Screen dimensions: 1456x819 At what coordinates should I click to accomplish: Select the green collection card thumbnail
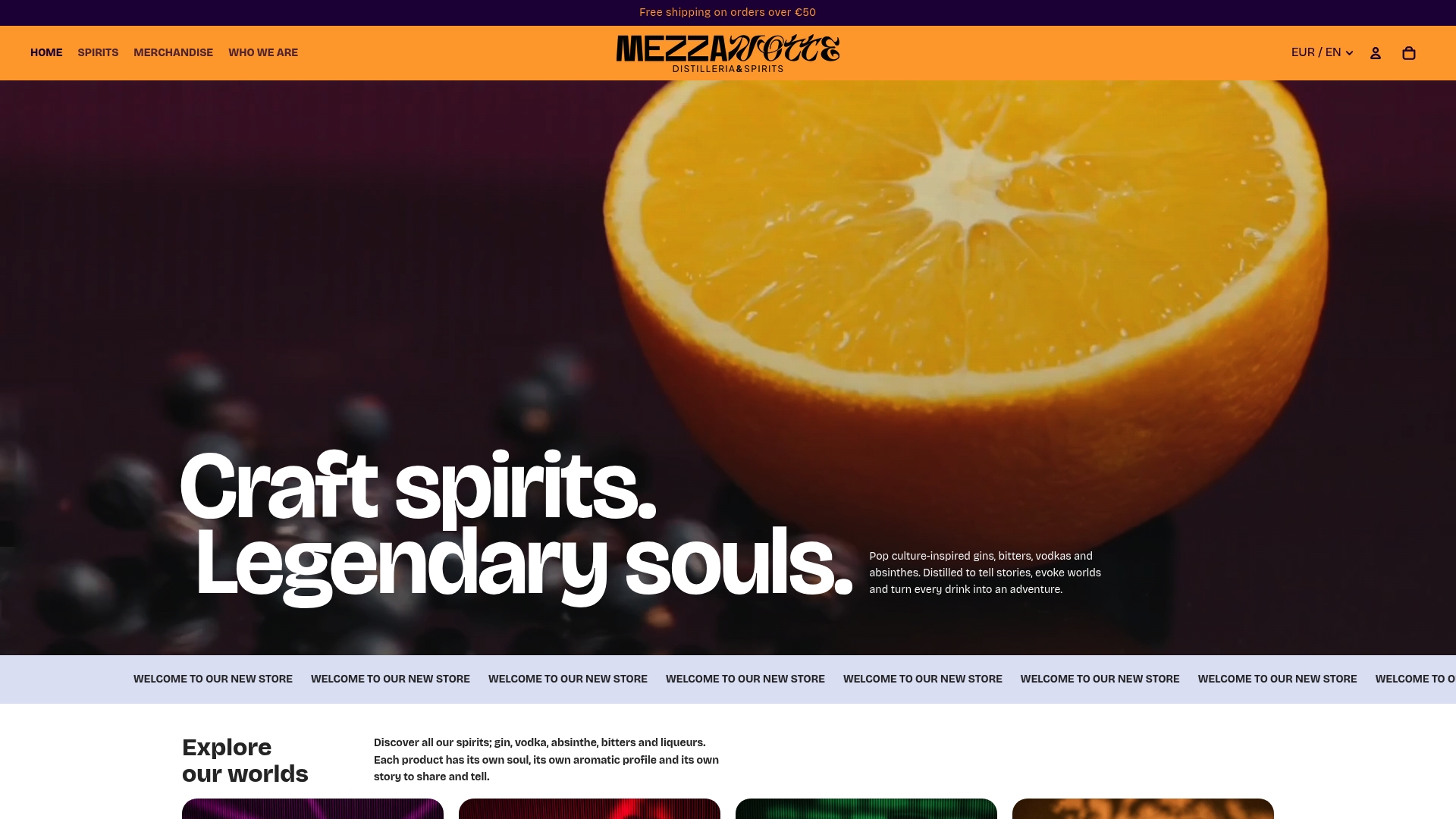pos(866,808)
